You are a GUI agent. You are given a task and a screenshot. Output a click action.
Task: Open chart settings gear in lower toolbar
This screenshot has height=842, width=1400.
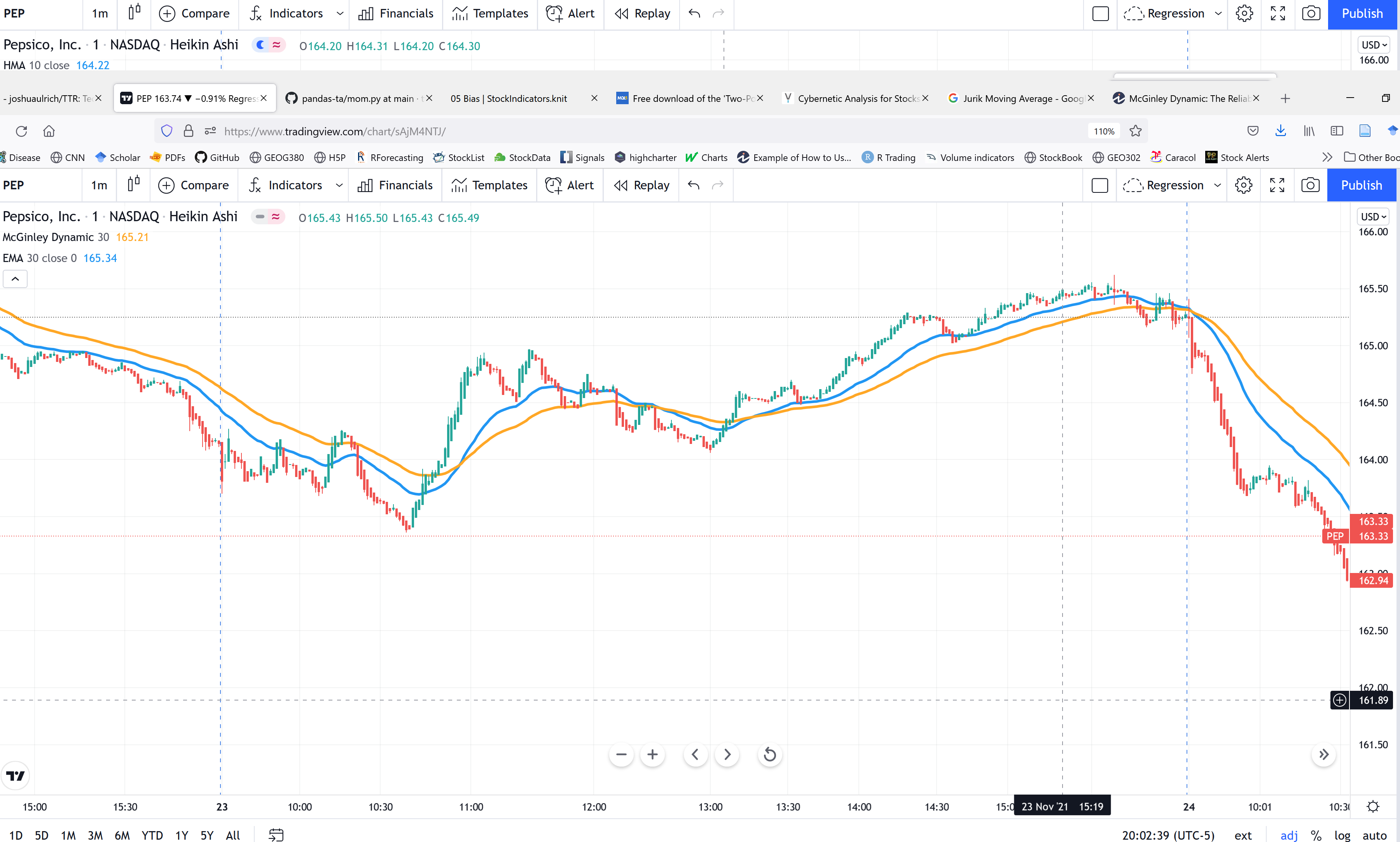[1243, 185]
